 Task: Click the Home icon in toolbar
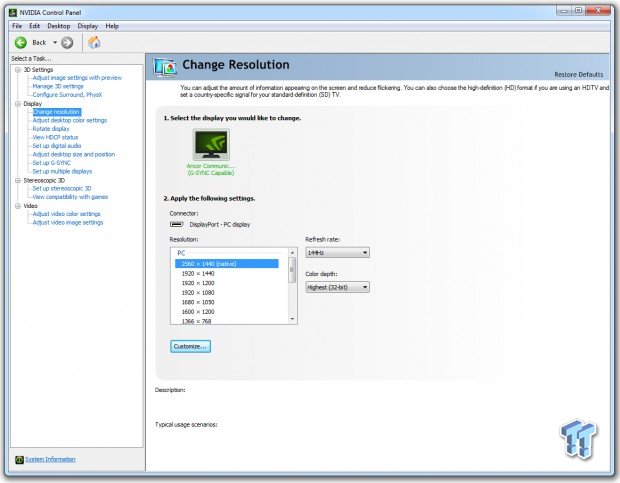point(94,42)
